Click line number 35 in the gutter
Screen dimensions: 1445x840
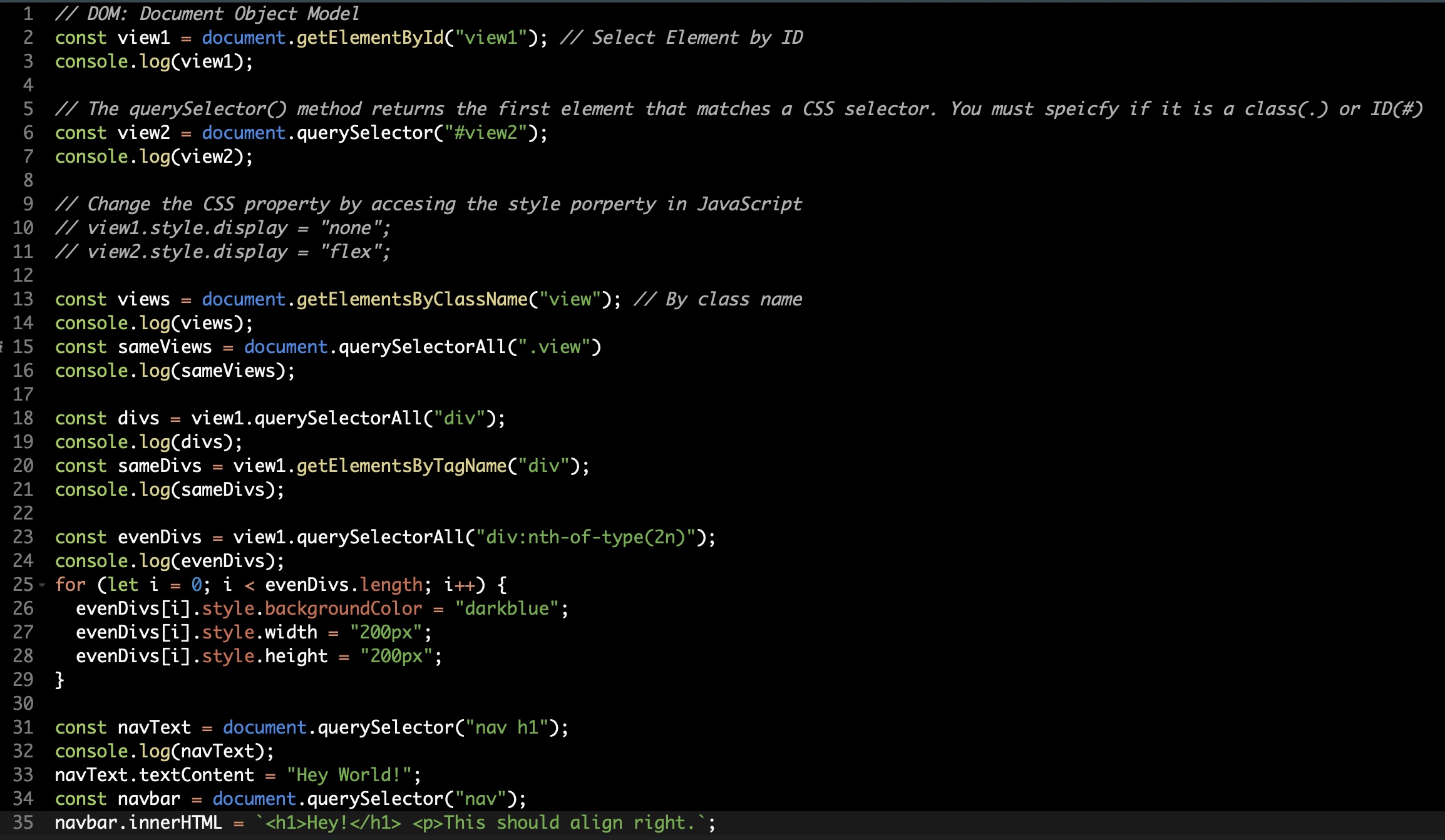(23, 822)
